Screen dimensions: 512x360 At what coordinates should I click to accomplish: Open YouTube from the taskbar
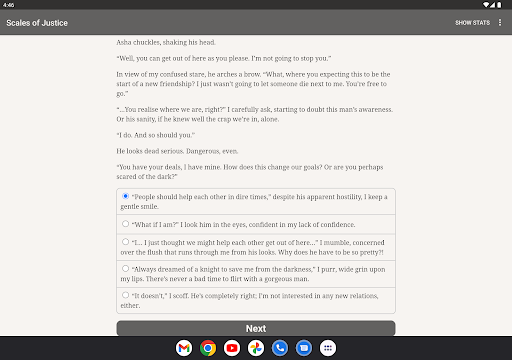coord(232,348)
